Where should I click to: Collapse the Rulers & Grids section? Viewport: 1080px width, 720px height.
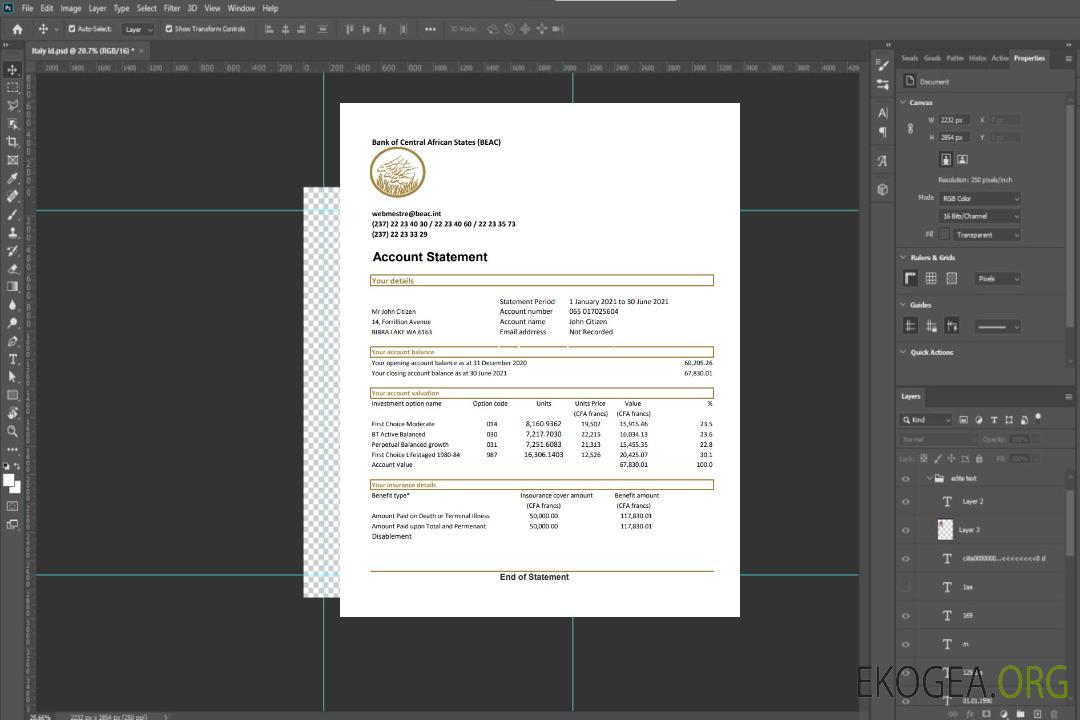904,258
